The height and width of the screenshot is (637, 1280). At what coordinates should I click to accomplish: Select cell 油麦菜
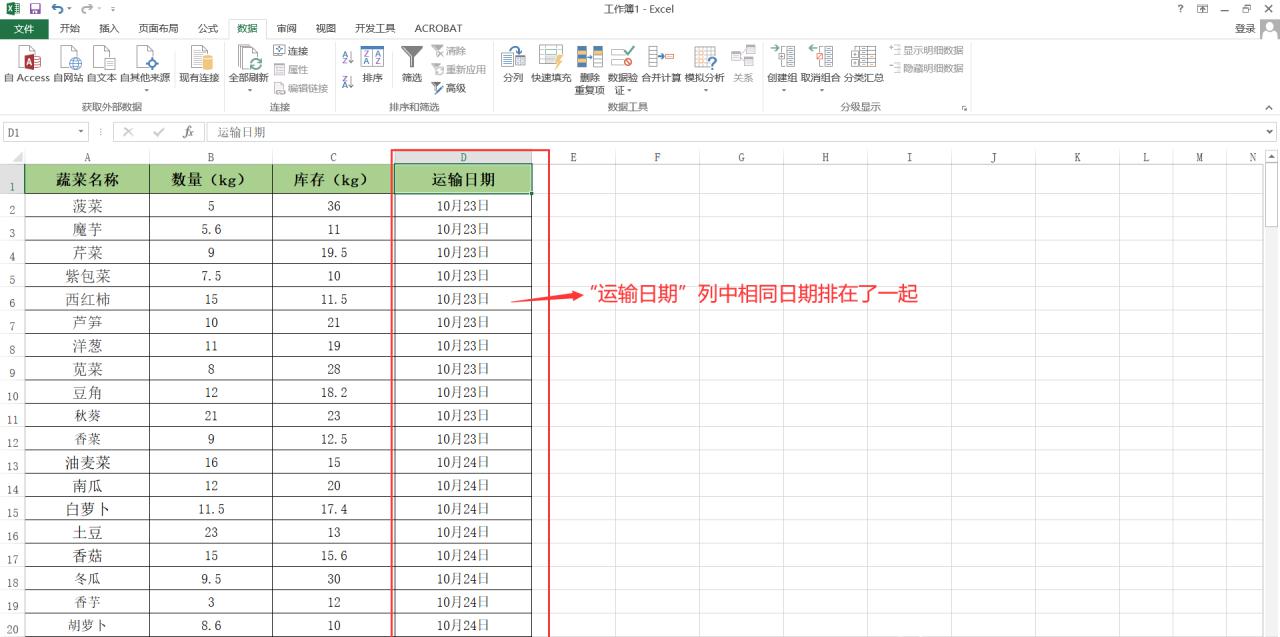pos(87,462)
